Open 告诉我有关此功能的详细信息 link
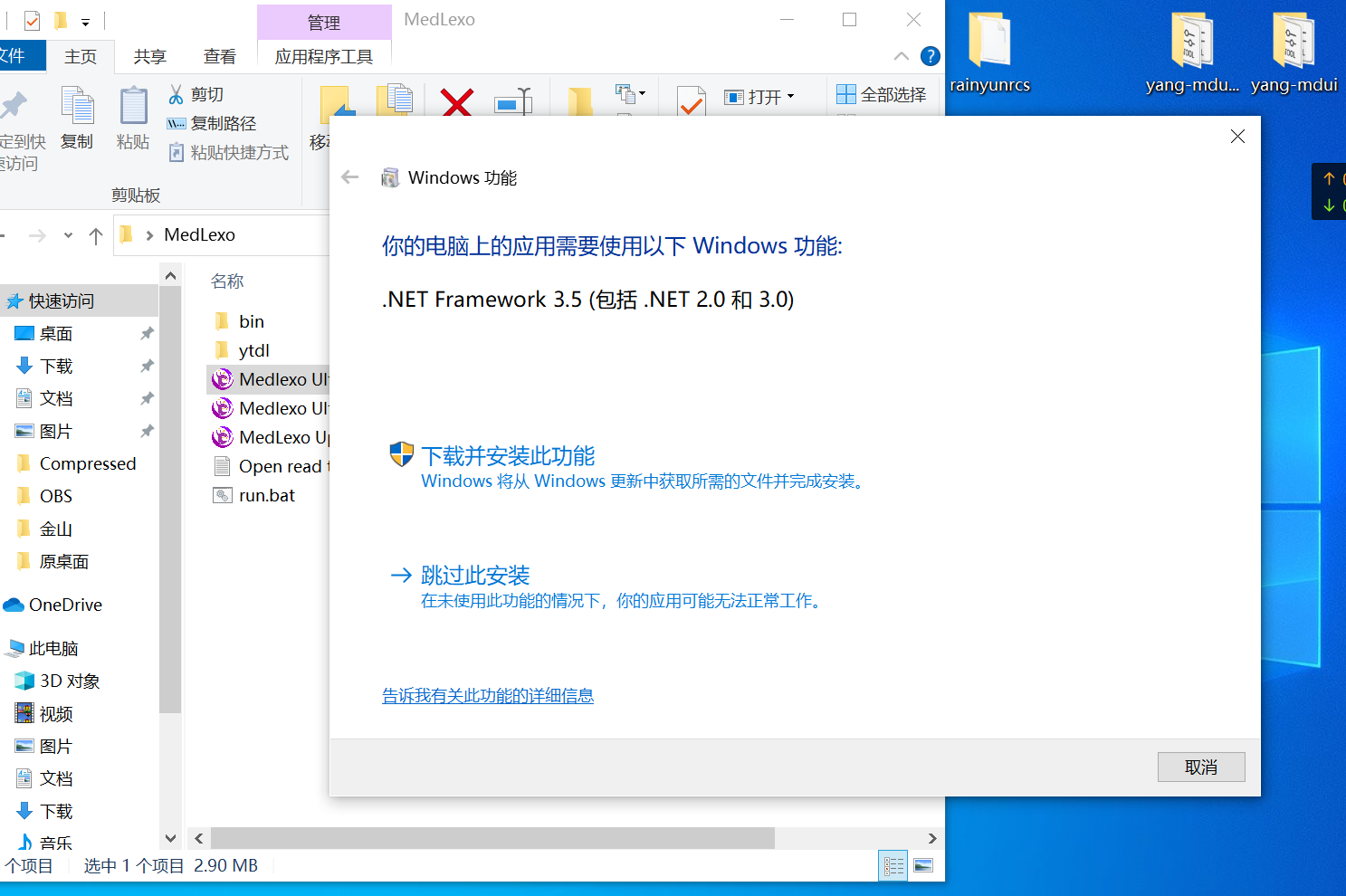Image resolution: width=1346 pixels, height=896 pixels. point(488,695)
